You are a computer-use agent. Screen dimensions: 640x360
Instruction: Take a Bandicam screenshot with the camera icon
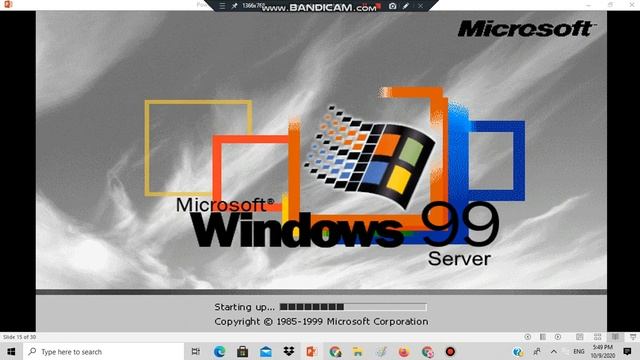click(392, 6)
